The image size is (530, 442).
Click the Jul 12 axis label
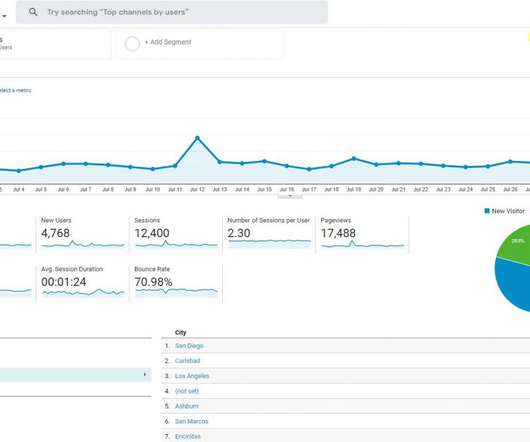[197, 190]
